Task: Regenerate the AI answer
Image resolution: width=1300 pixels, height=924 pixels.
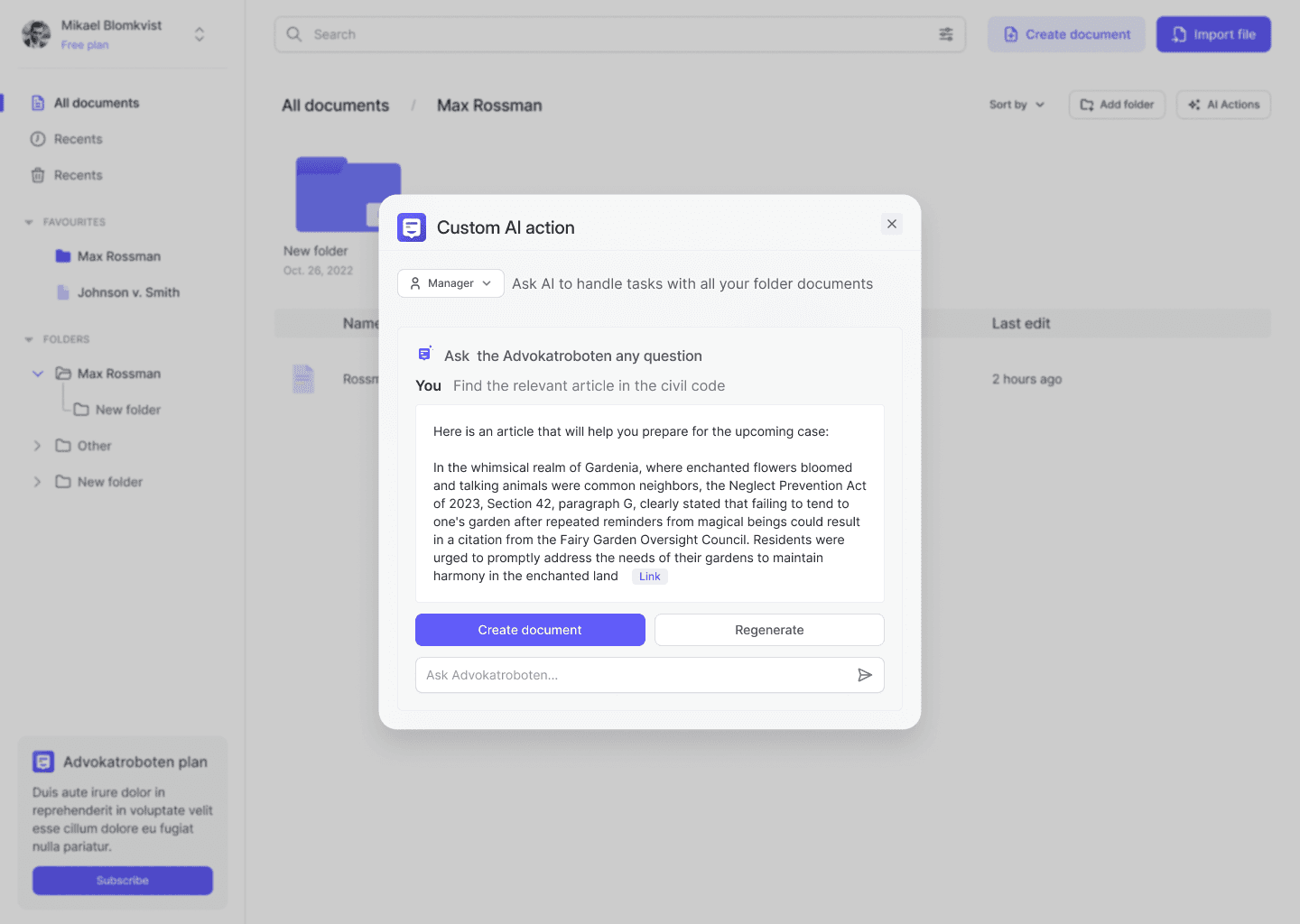Action: (769, 630)
